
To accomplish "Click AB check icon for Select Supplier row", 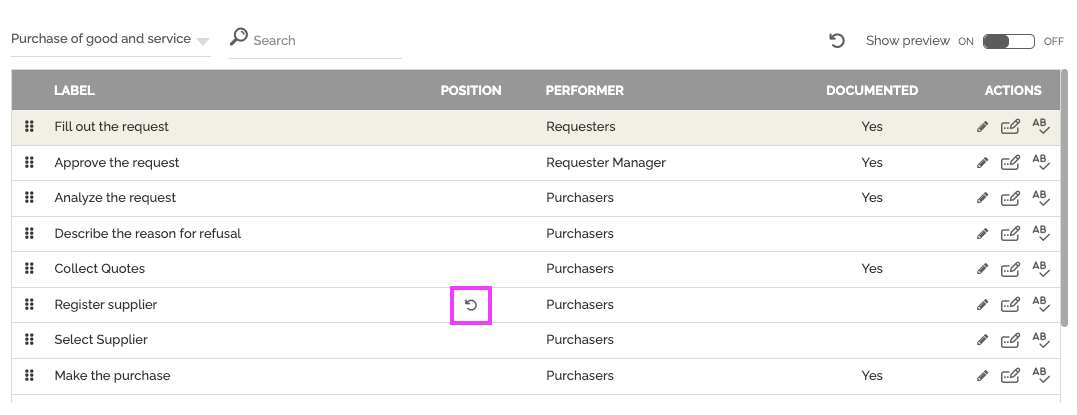I will 1041,340.
